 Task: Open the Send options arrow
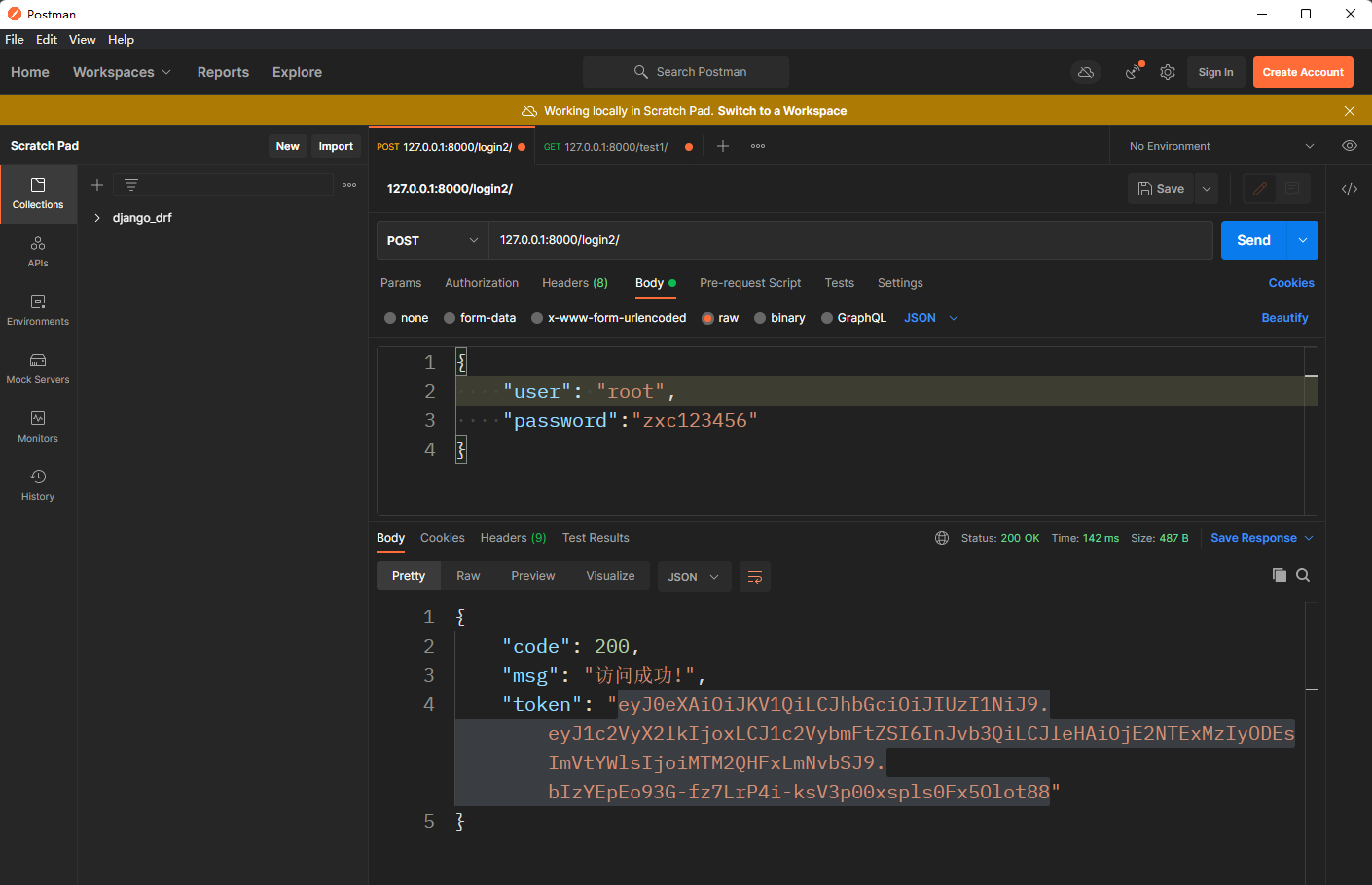point(1303,240)
